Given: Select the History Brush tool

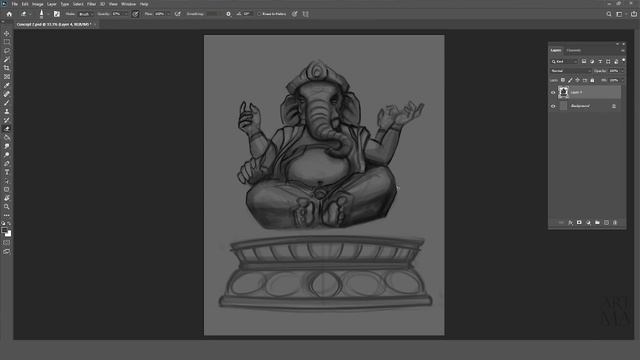Looking at the screenshot, I should (x=7, y=120).
